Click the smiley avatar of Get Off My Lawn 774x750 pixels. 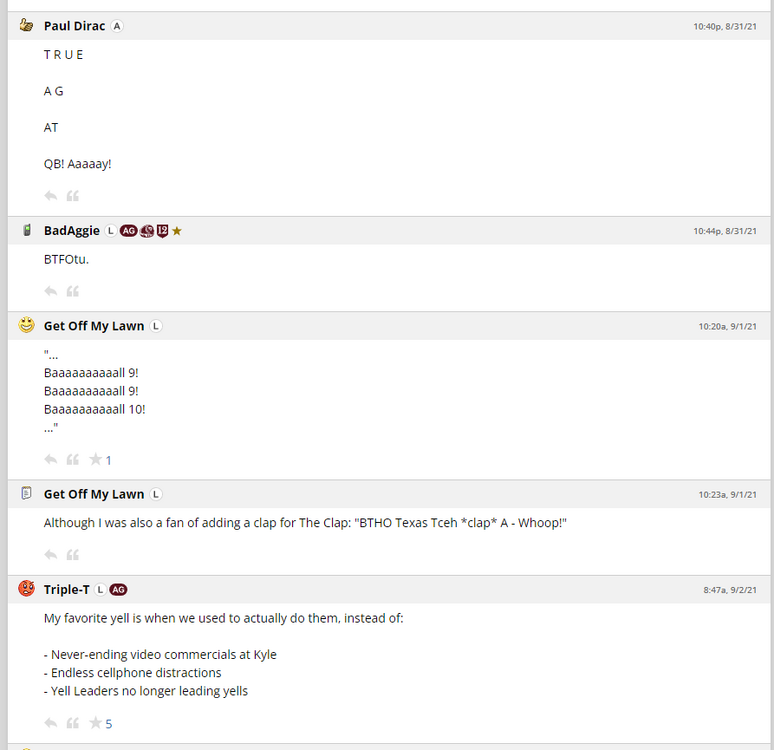point(27,326)
